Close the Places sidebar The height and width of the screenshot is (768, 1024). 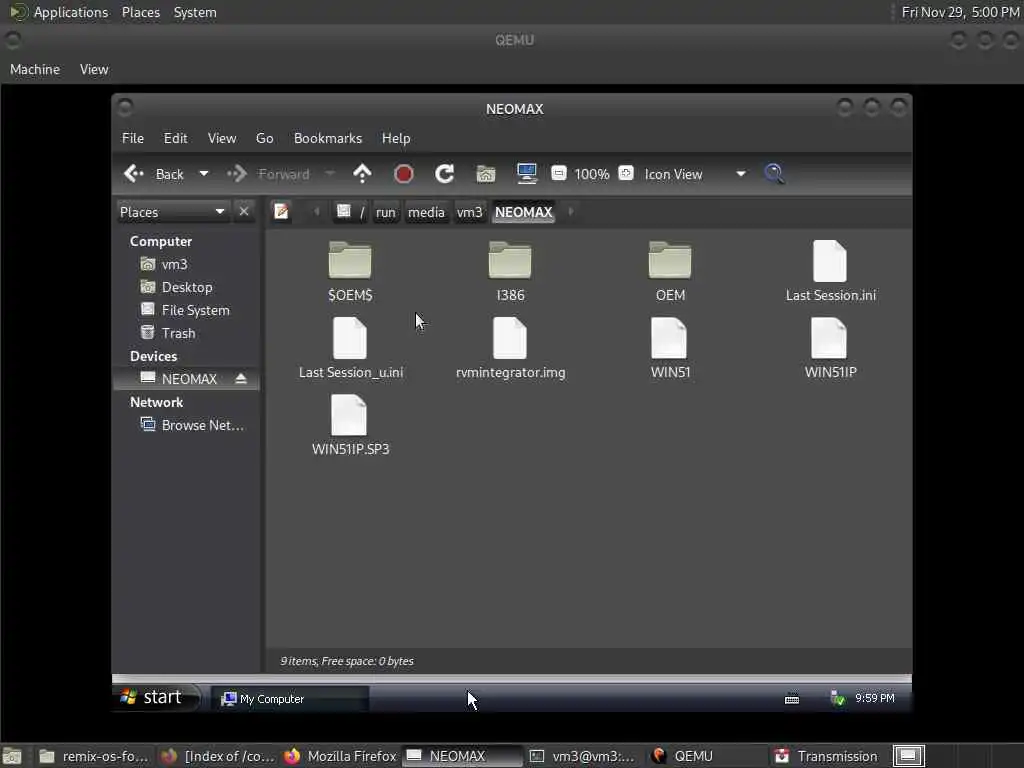[x=244, y=212]
